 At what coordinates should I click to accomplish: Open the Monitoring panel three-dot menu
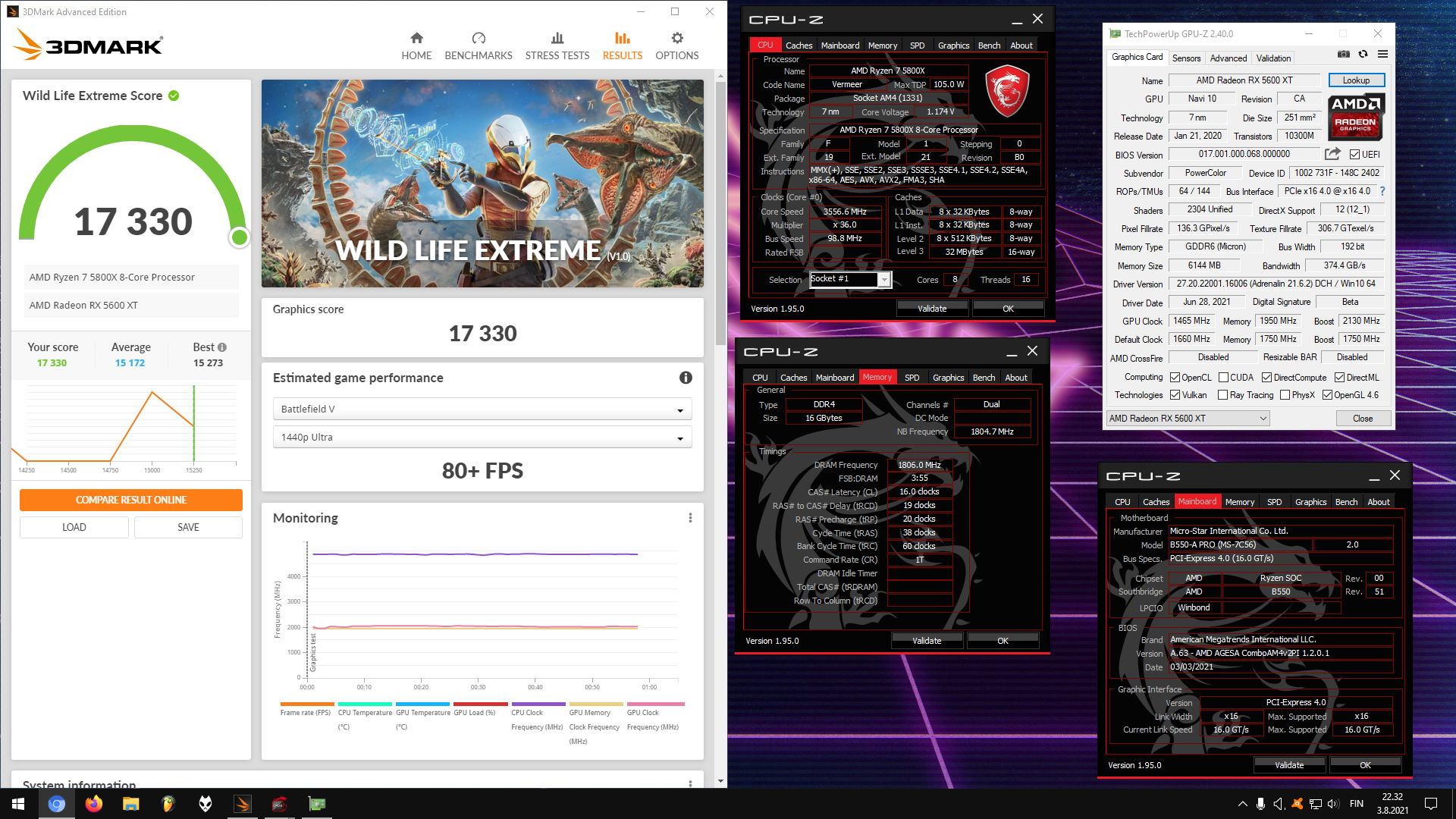(x=690, y=518)
